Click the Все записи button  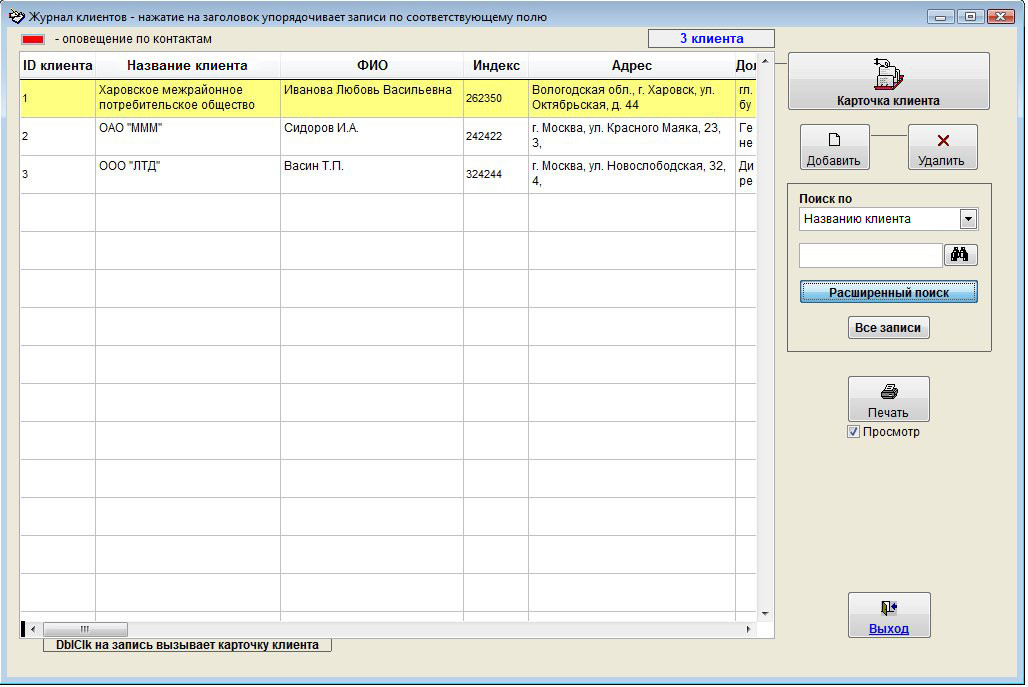888,328
